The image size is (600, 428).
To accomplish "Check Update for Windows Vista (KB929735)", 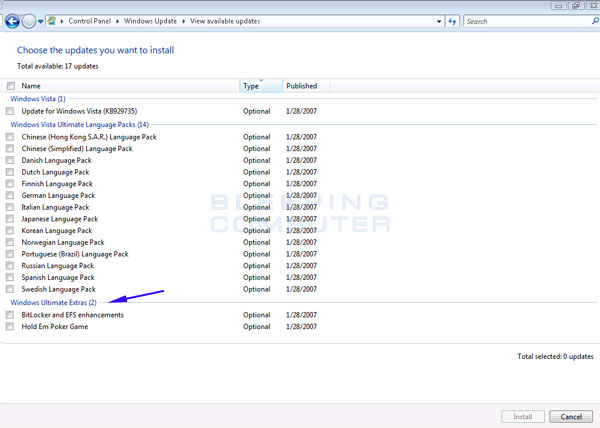I will 10,111.
